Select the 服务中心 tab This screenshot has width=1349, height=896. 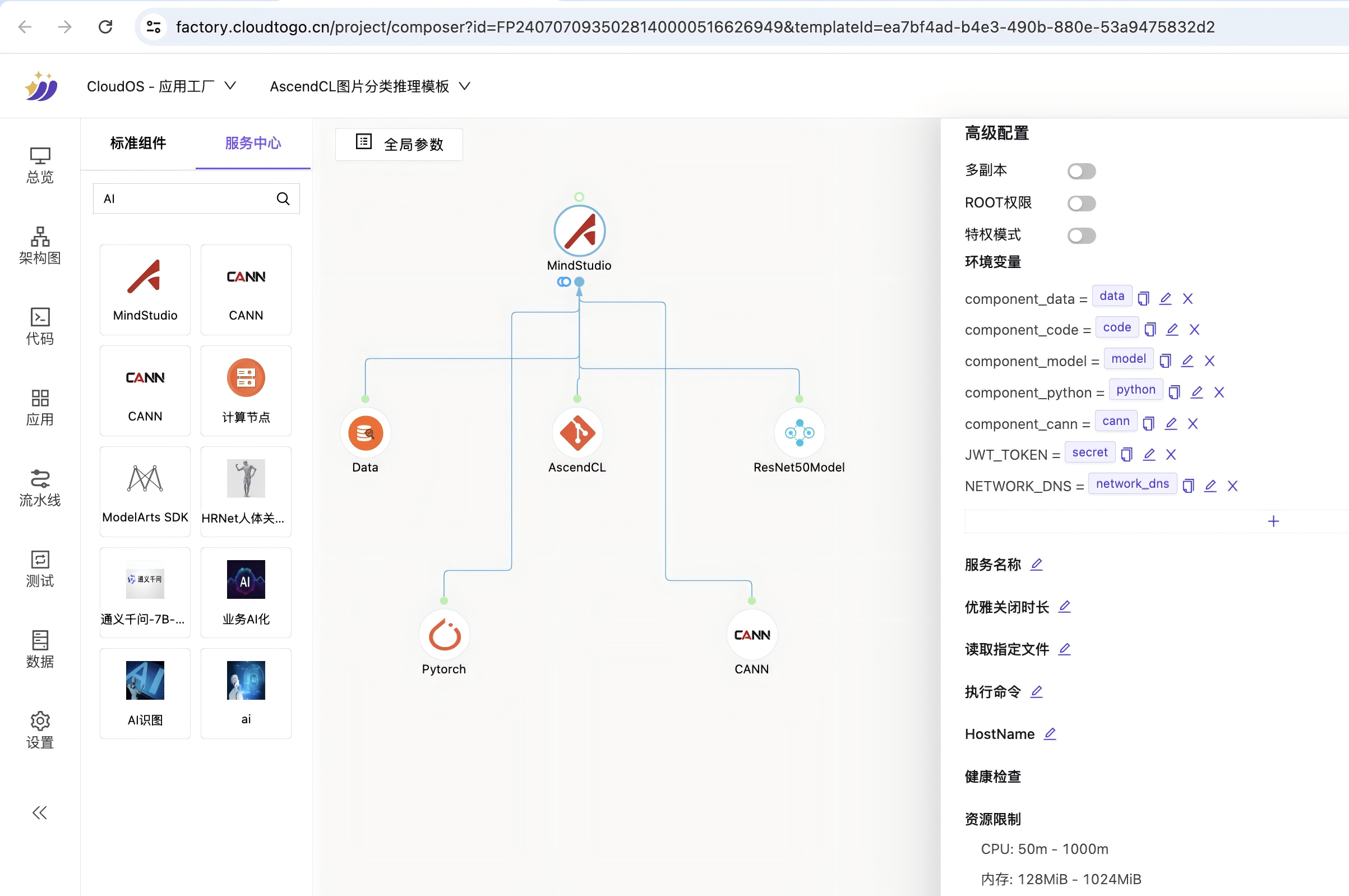click(x=252, y=143)
